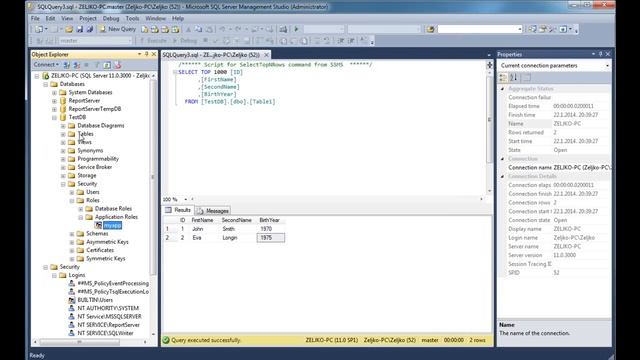This screenshot has width=640, height=360.
Task: Close the SQLQuery3.sql document tab
Action: tap(266, 55)
